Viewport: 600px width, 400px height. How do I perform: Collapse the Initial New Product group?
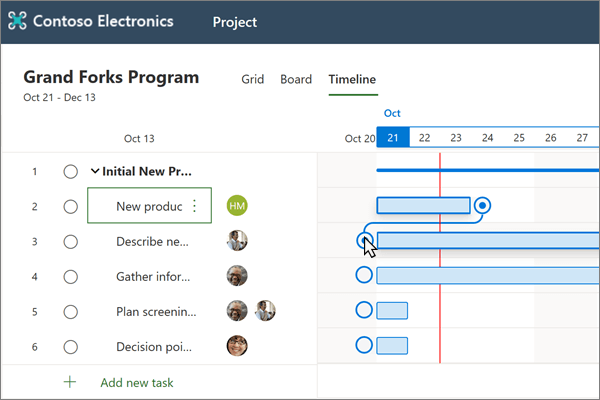[x=95, y=171]
